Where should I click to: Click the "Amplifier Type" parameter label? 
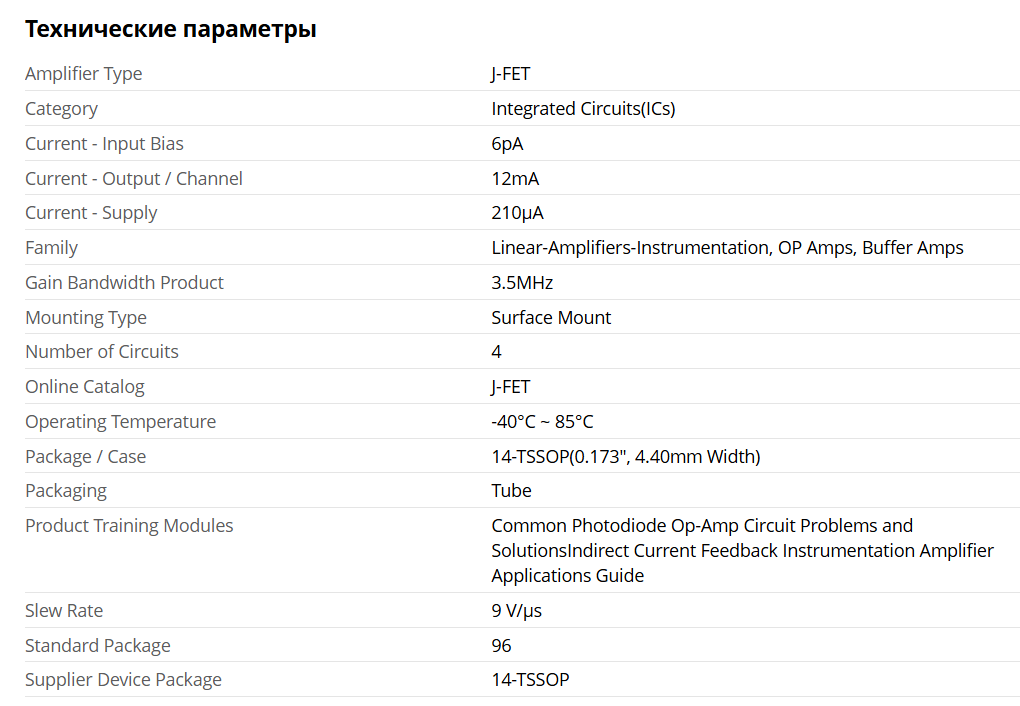click(83, 74)
